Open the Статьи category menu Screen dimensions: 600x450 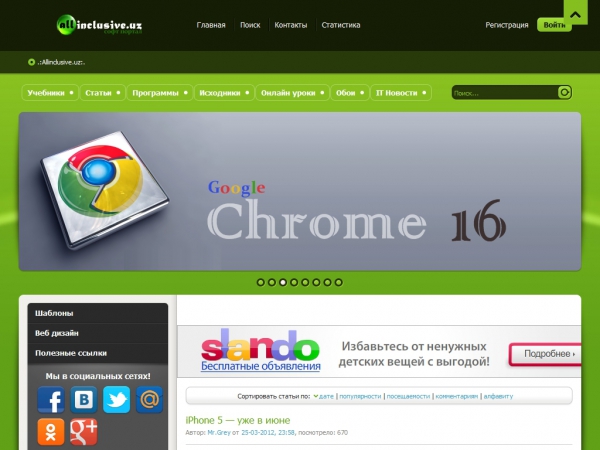coord(103,93)
